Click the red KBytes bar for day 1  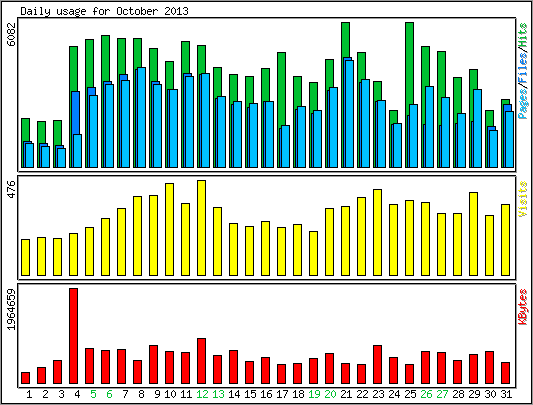tap(25, 378)
